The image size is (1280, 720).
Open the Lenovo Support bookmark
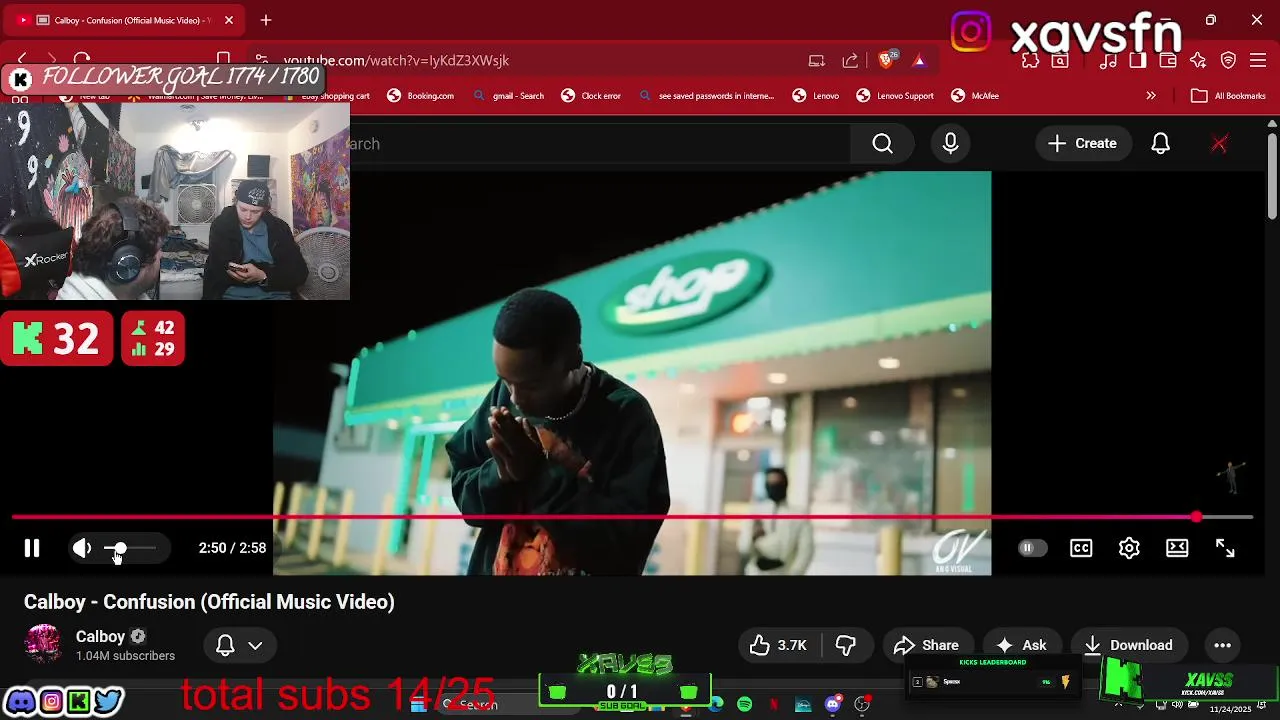pos(895,96)
